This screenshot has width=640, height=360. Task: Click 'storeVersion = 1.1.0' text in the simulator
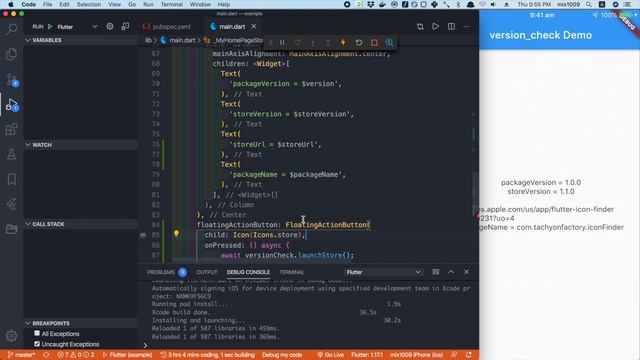541,191
